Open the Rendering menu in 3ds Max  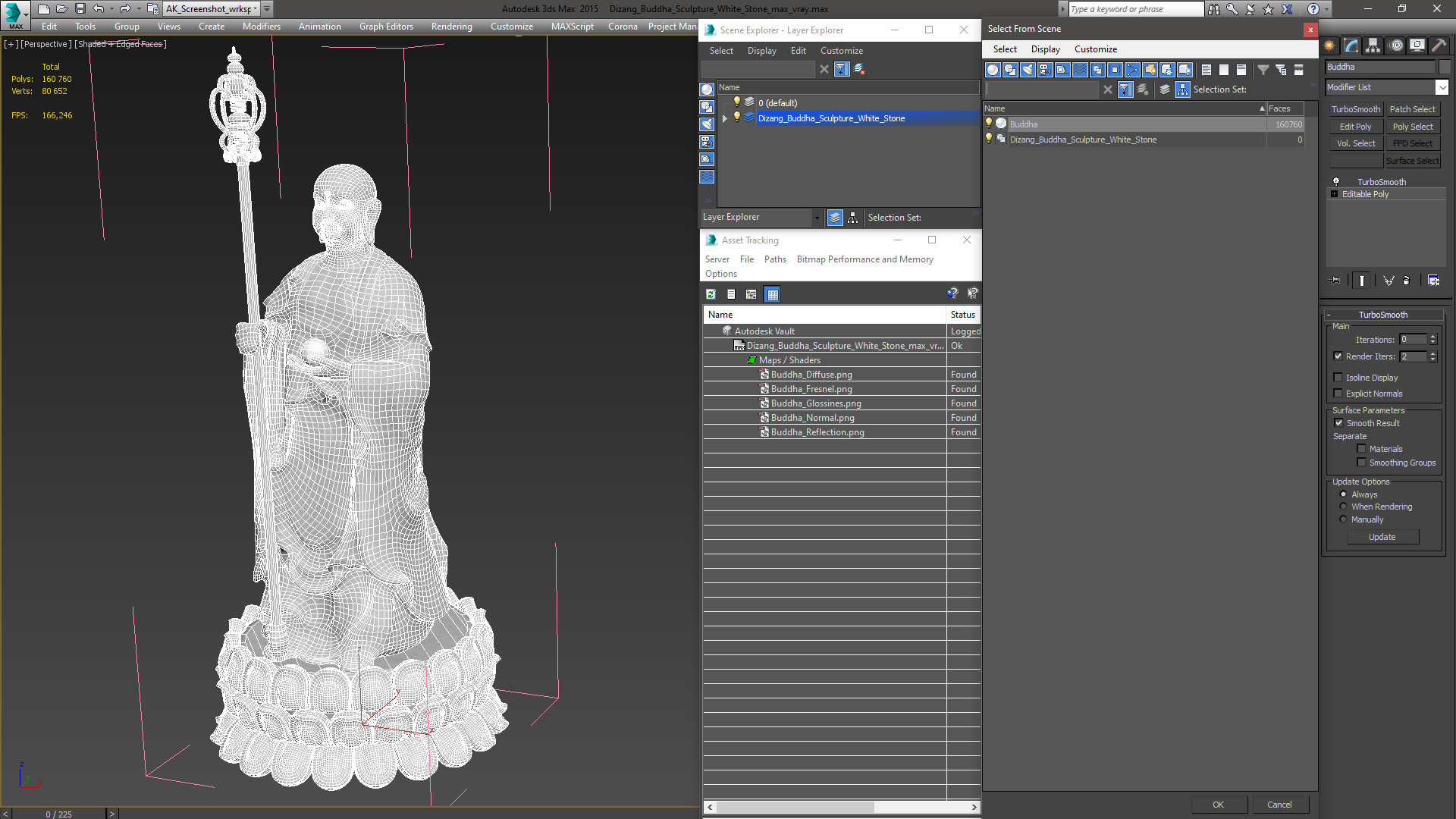451,27
